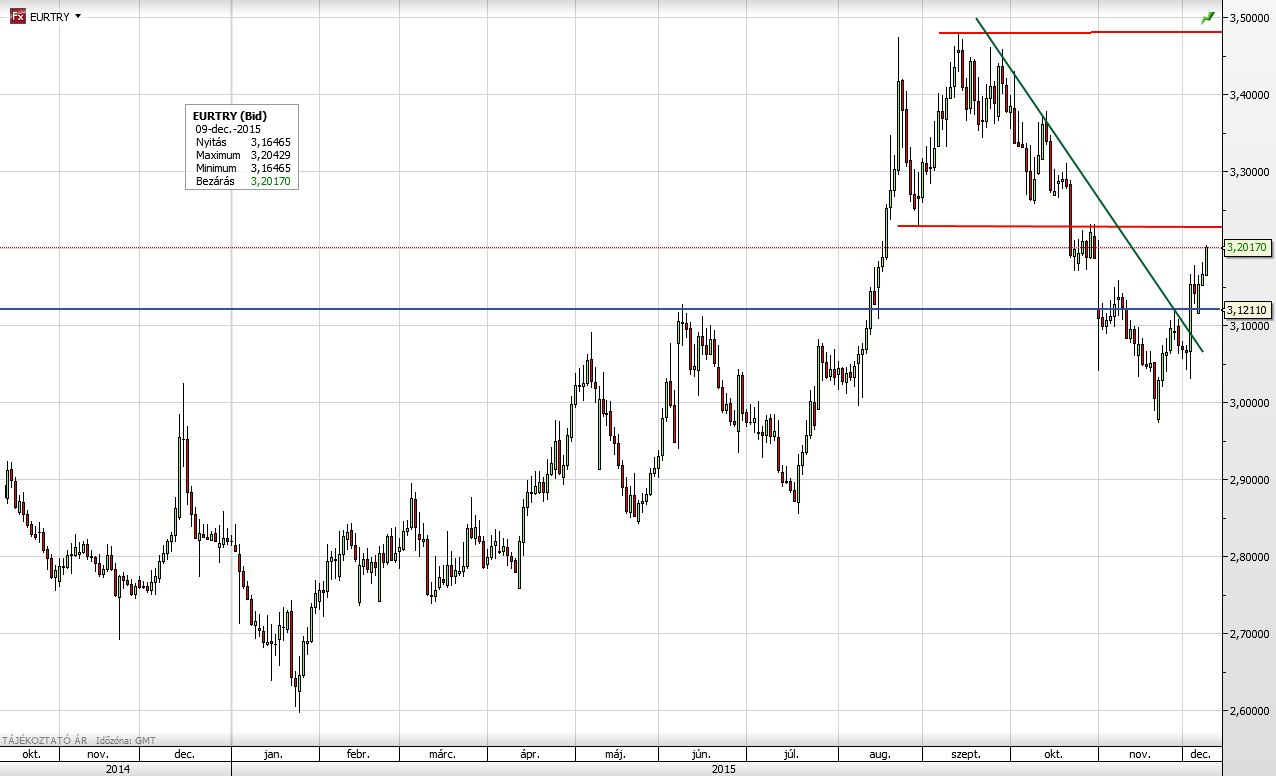The image size is (1276, 776).
Task: Click the ápr. month label
Action: 530,754
